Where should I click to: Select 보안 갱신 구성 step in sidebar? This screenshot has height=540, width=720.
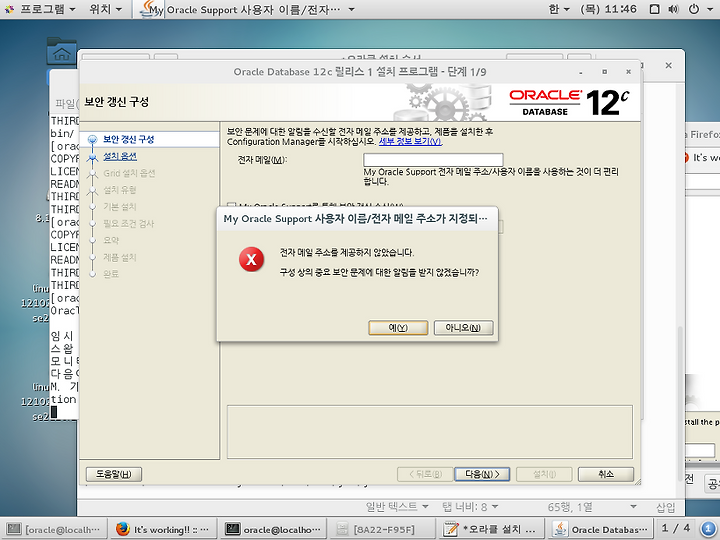tap(129, 140)
